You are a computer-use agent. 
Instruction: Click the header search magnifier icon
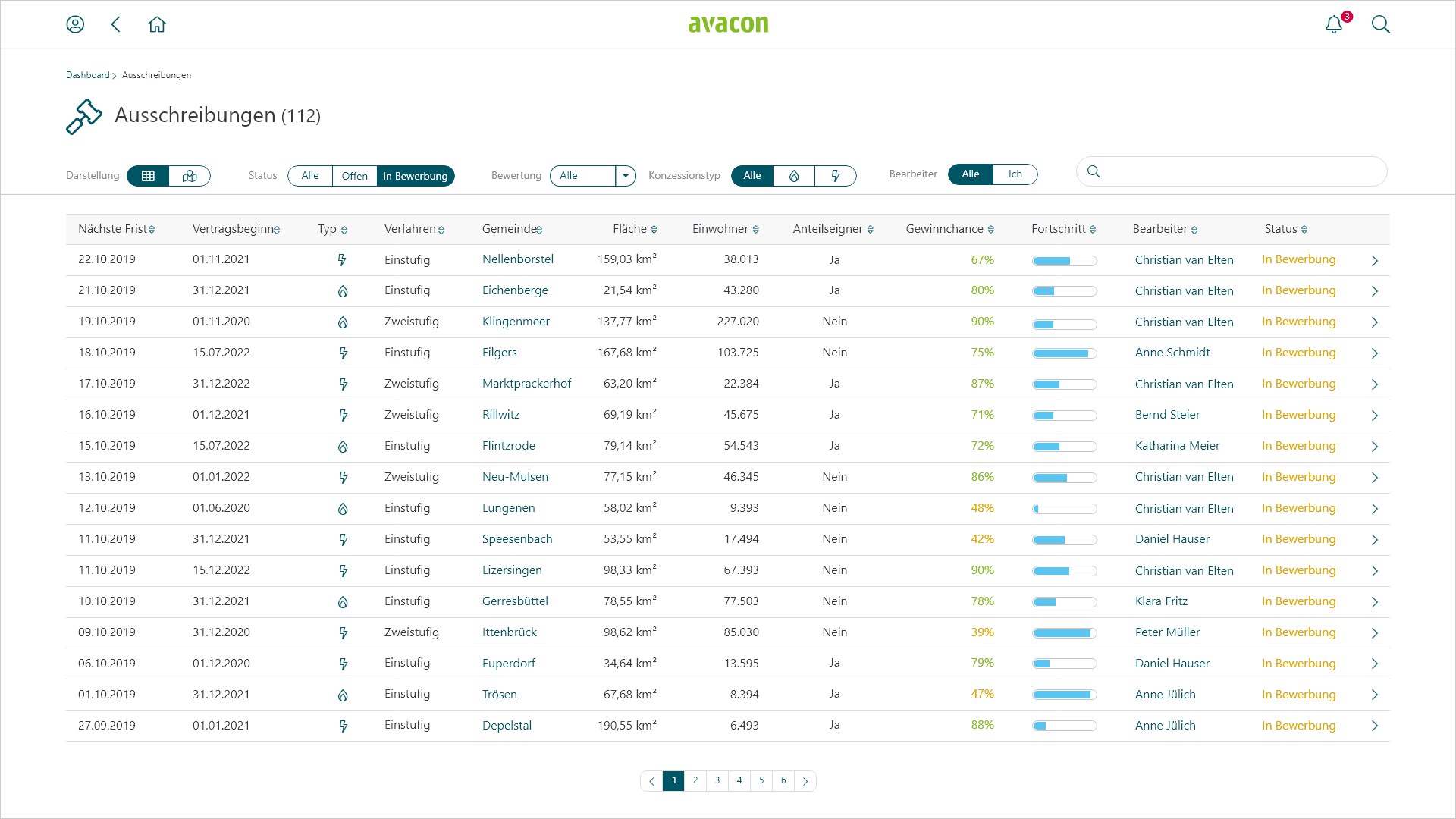[x=1380, y=24]
